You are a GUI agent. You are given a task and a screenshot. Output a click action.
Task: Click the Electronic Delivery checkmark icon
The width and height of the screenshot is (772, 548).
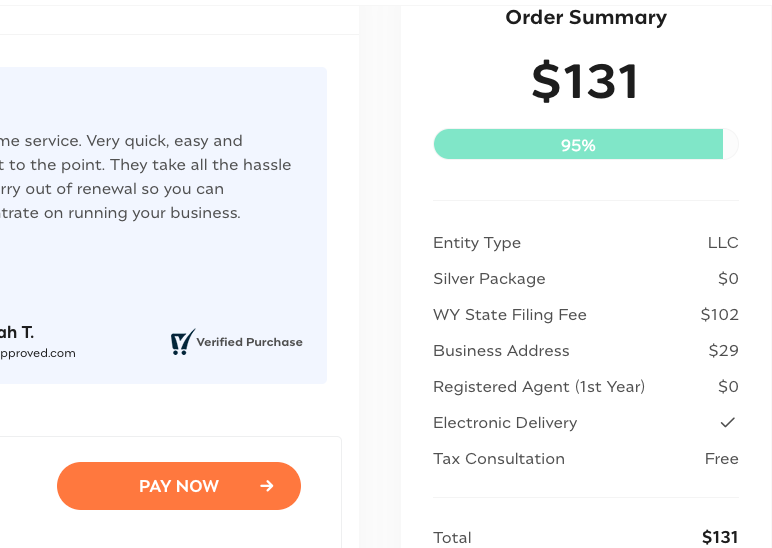click(728, 422)
